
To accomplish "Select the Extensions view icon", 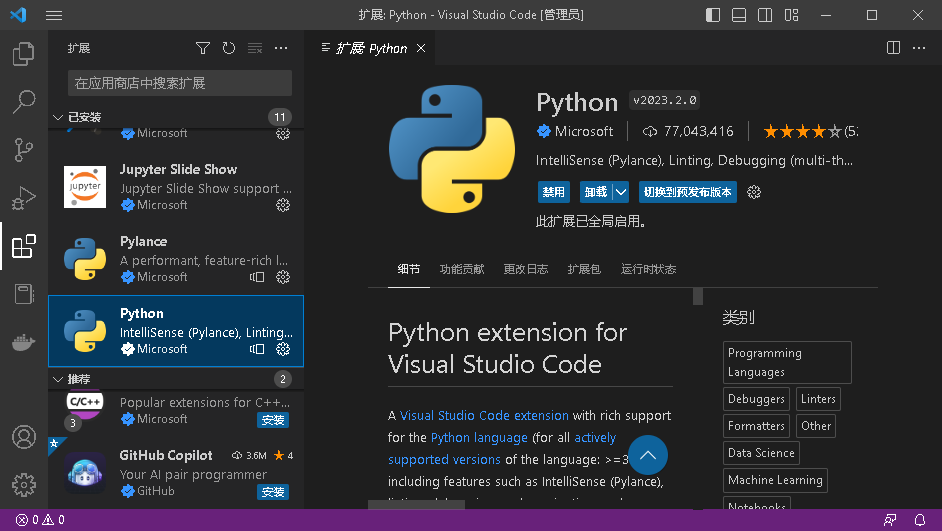I will 23,246.
